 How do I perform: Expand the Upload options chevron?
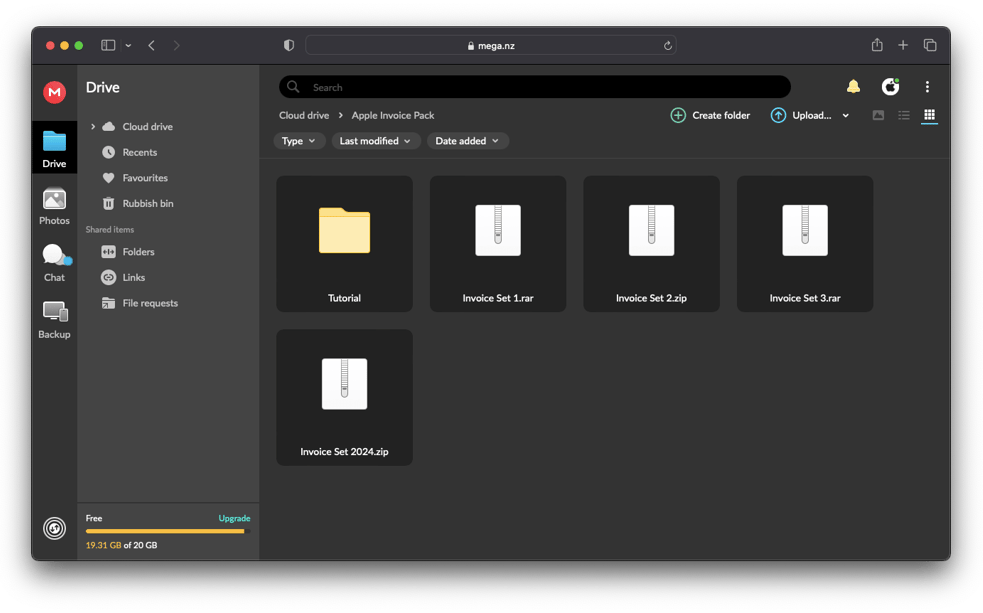coord(845,115)
